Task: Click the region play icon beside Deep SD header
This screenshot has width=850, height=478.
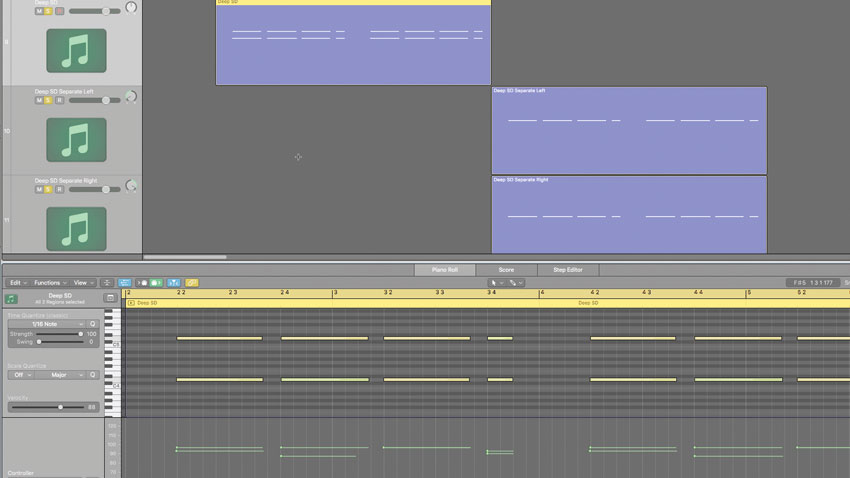Action: tap(131, 303)
